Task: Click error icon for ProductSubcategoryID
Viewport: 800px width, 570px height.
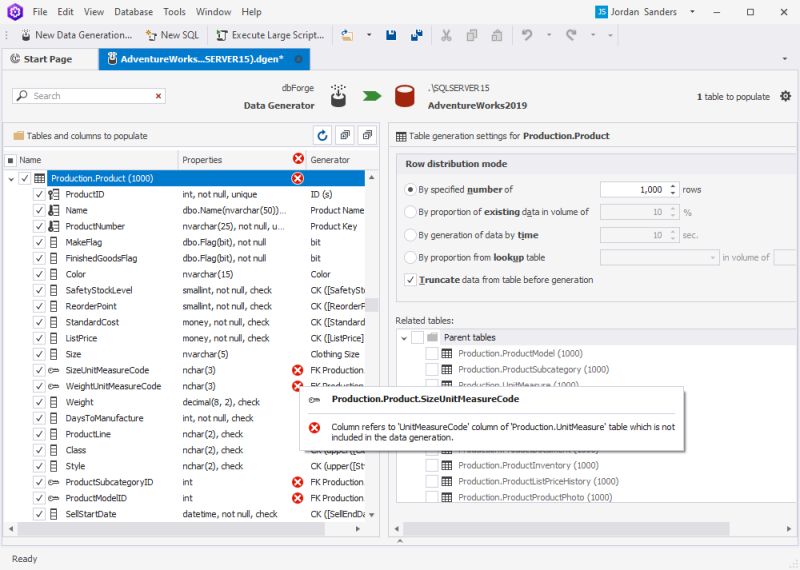Action: 297,482
